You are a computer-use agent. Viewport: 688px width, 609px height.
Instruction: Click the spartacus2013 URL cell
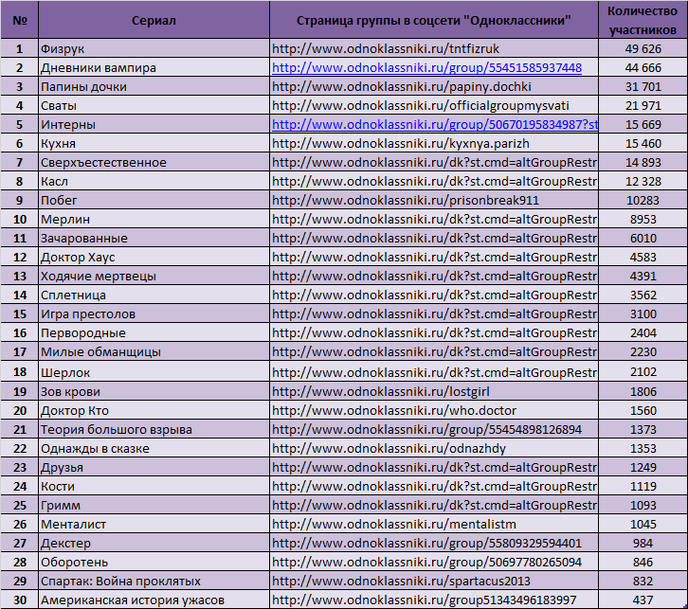[x=434, y=581]
